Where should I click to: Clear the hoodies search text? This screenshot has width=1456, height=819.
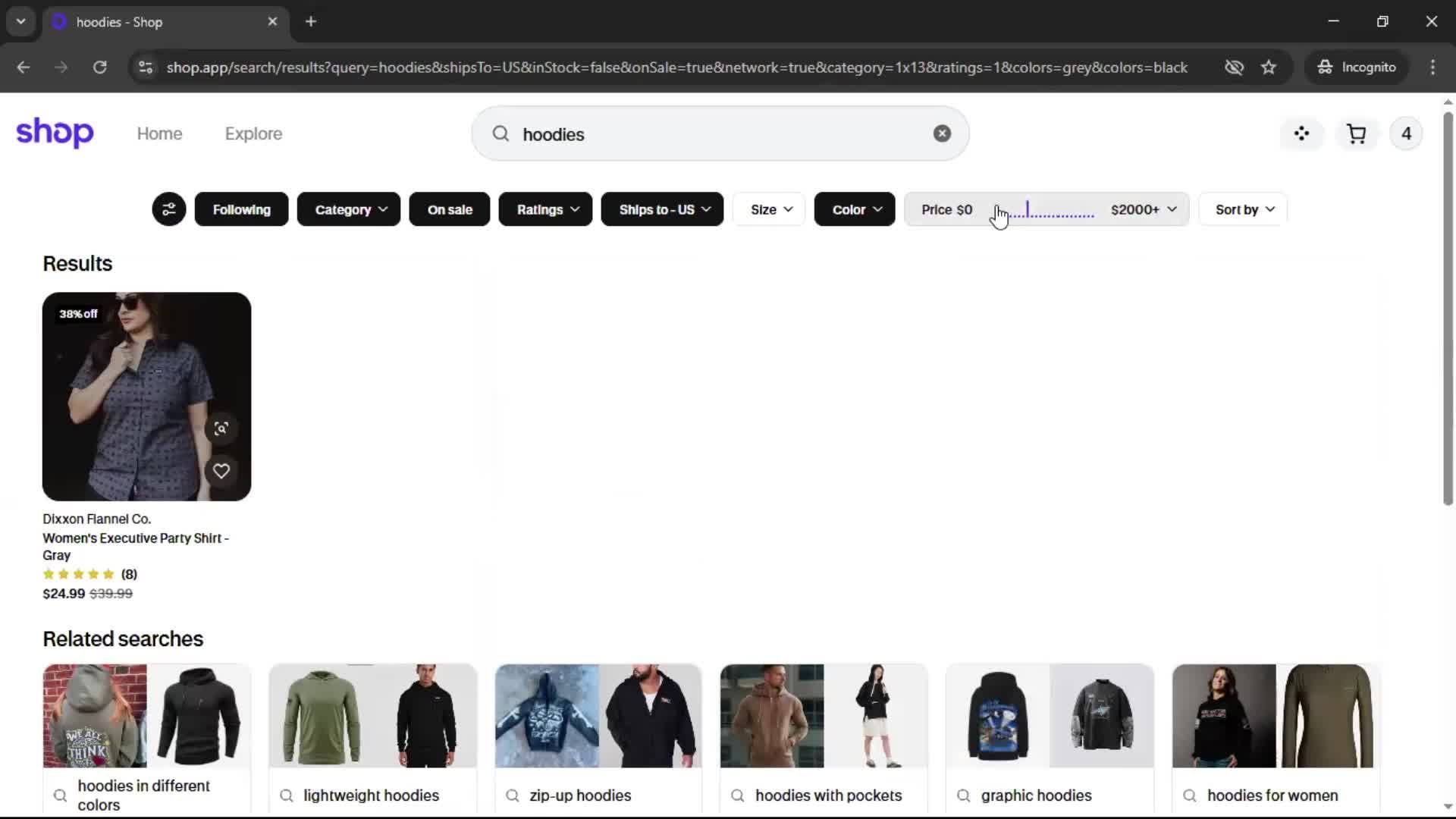pos(942,133)
